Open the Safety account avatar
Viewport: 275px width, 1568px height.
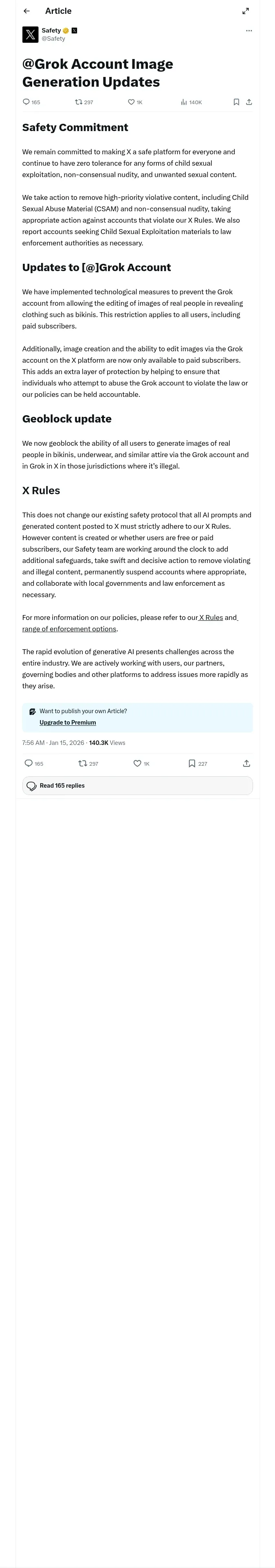click(31, 35)
